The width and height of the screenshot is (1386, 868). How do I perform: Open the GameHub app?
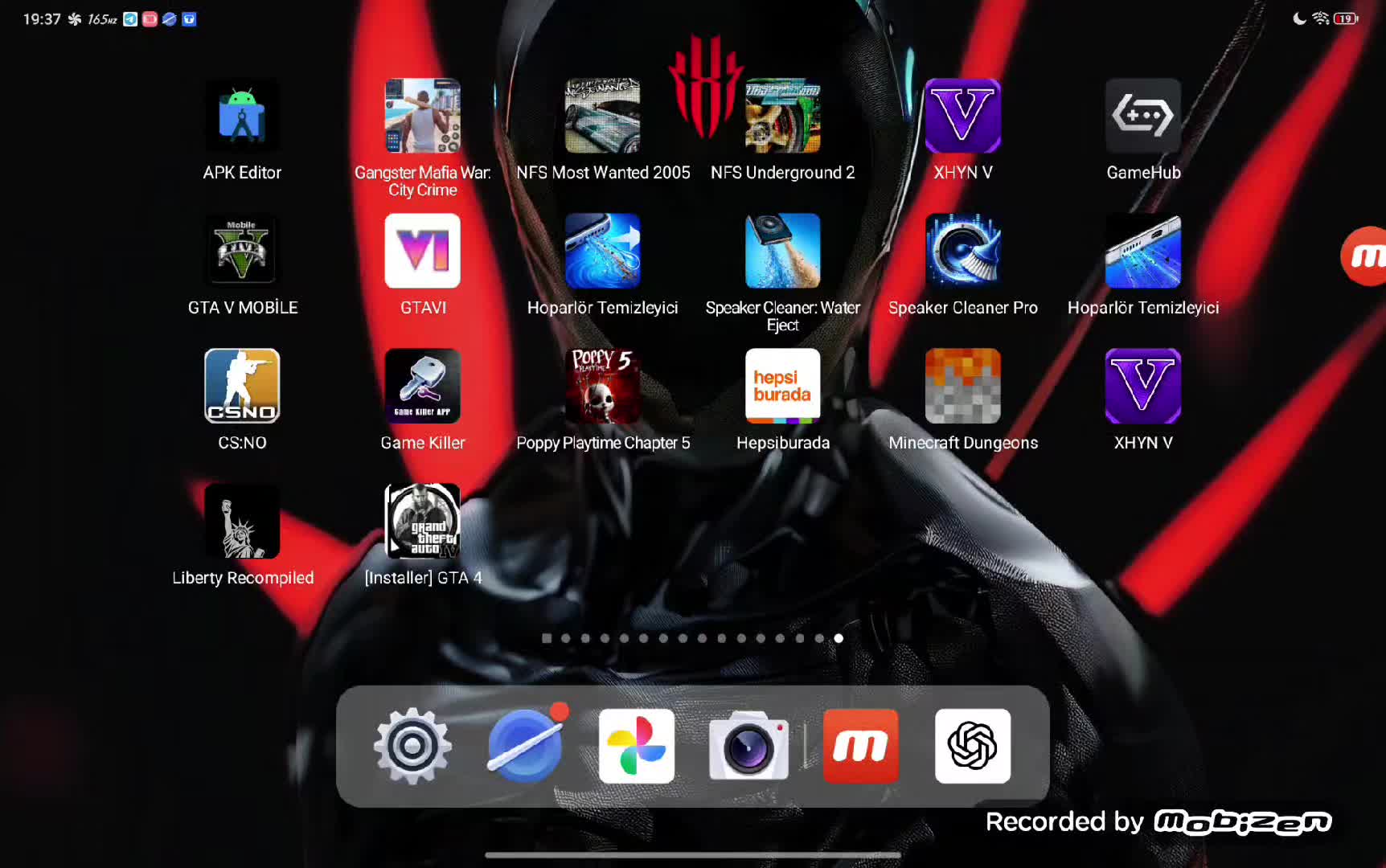[1143, 116]
